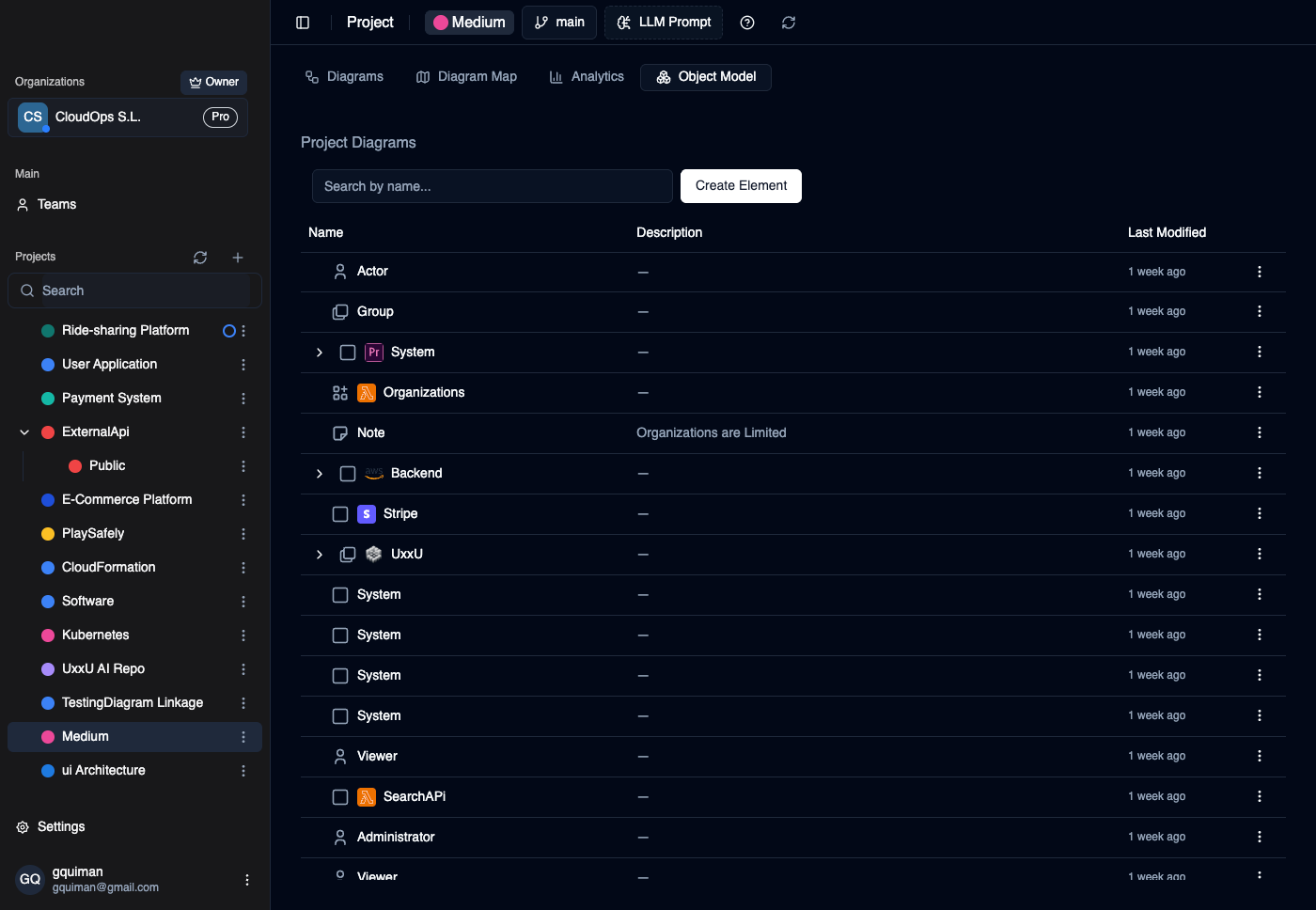Select the Software project
Viewport: 1316px width, 910px height.
click(134, 602)
